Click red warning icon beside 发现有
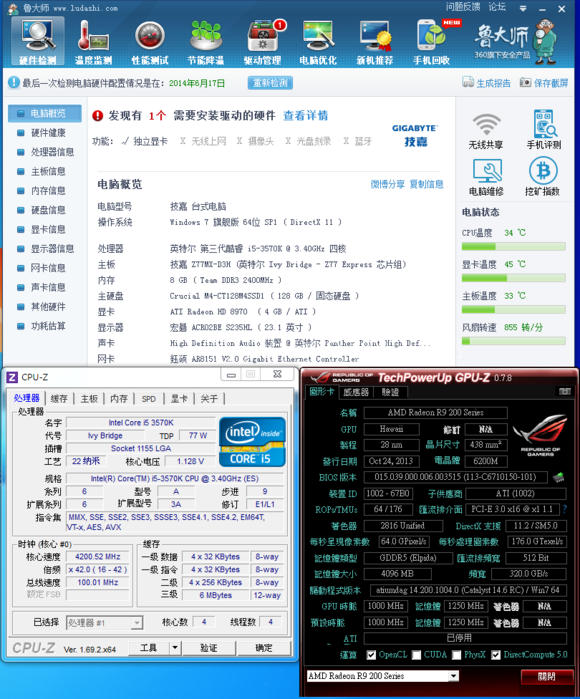This screenshot has width=580, height=699. click(98, 116)
